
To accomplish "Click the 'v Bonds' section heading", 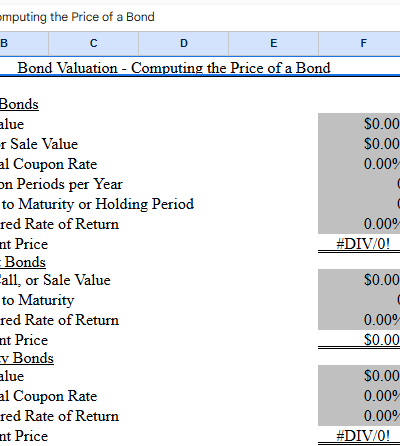I will [x=27, y=358].
